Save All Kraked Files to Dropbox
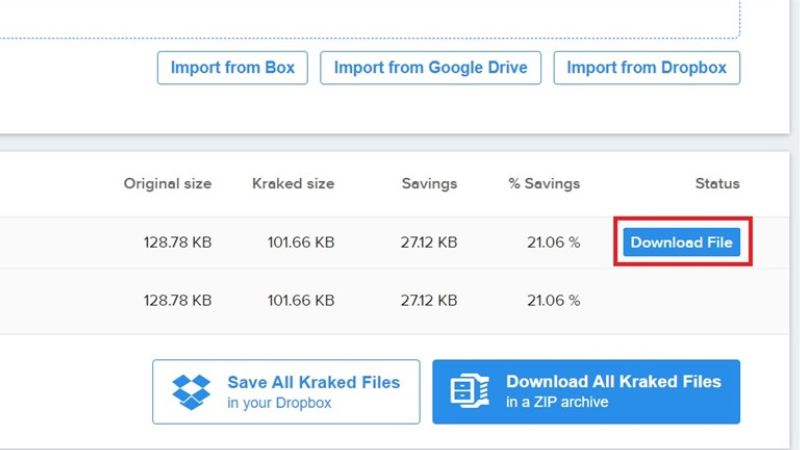The width and height of the screenshot is (800, 450). click(286, 392)
